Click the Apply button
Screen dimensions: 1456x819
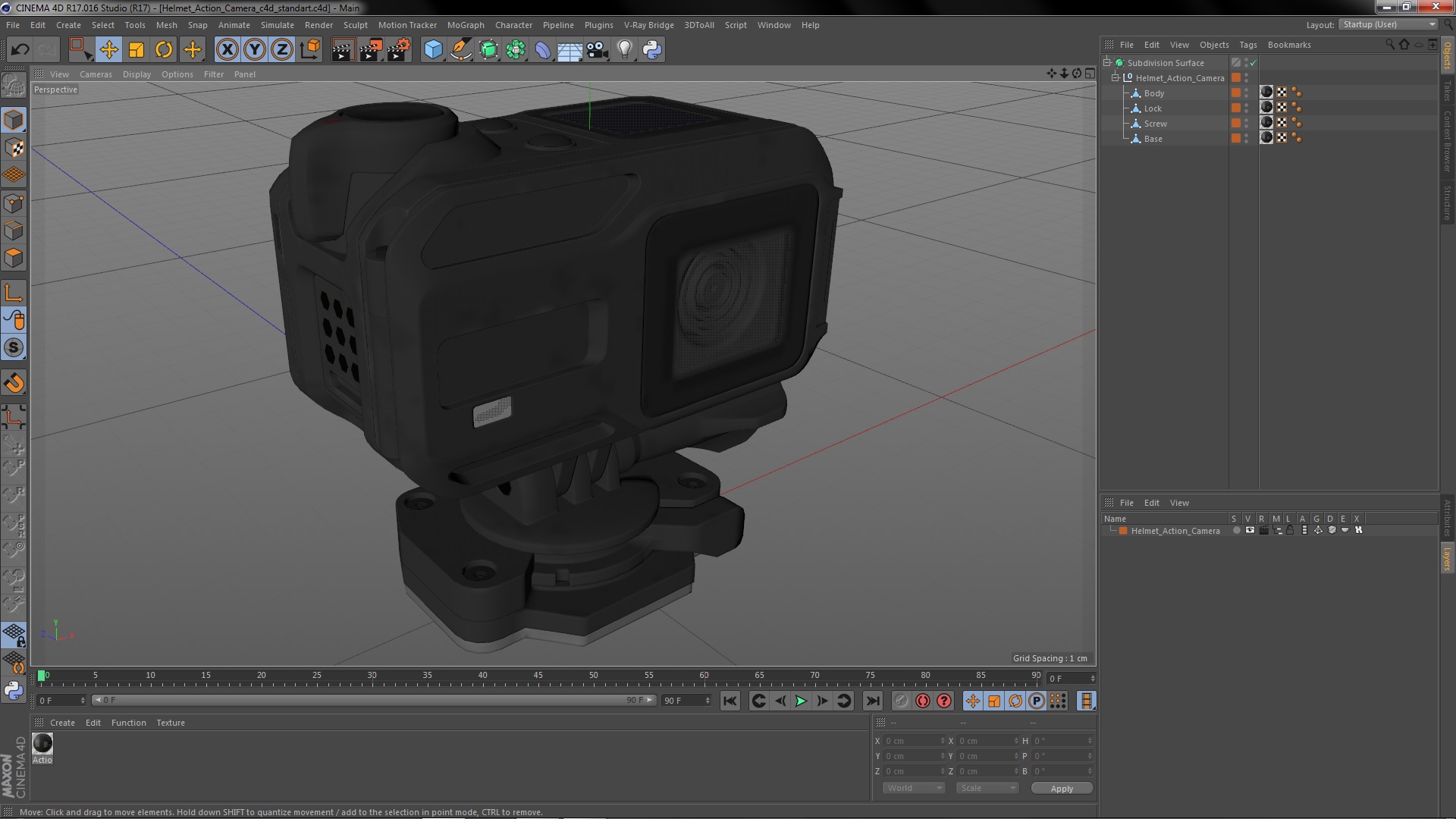(x=1062, y=789)
